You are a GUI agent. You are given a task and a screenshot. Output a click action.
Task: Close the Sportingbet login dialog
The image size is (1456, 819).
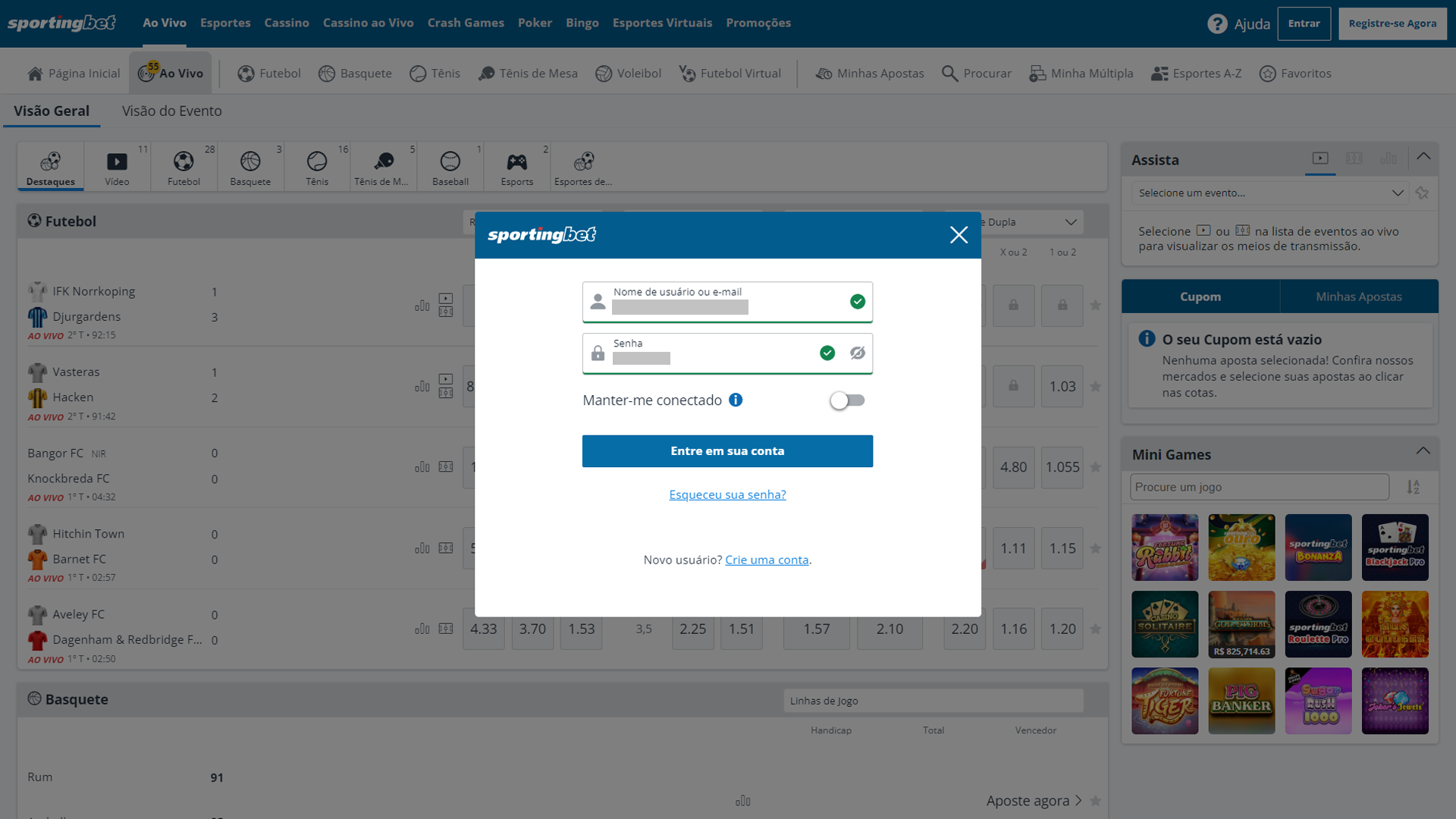point(959,235)
